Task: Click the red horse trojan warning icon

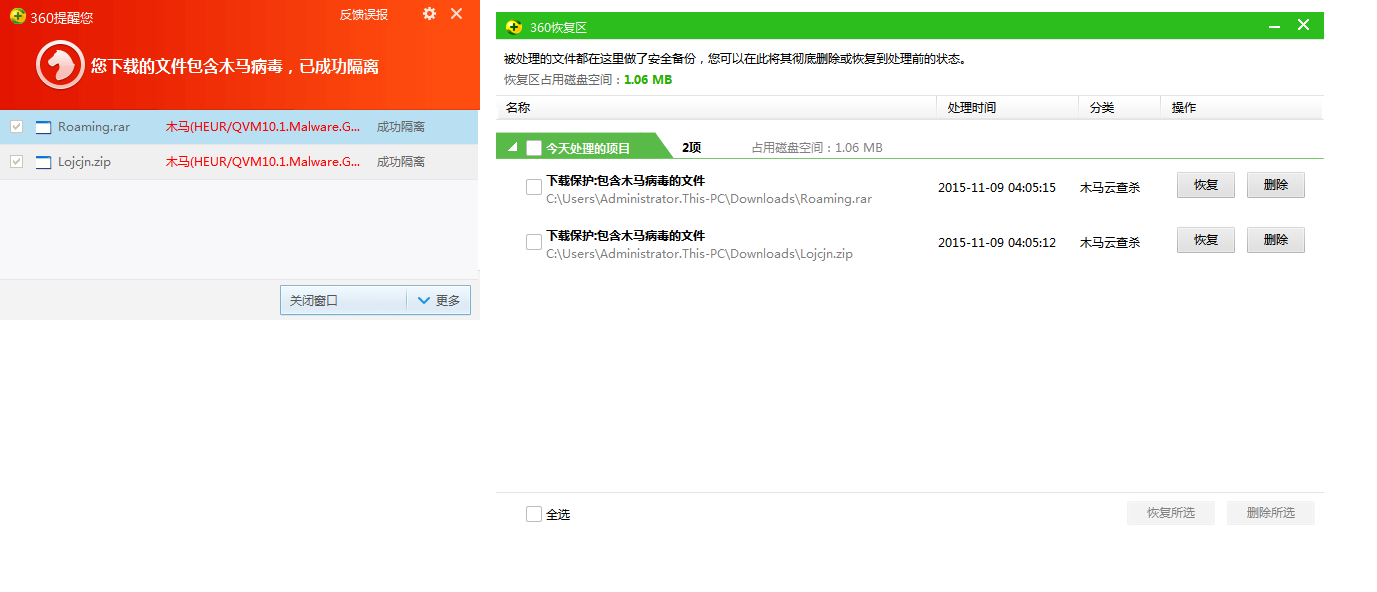Action: click(x=60, y=65)
